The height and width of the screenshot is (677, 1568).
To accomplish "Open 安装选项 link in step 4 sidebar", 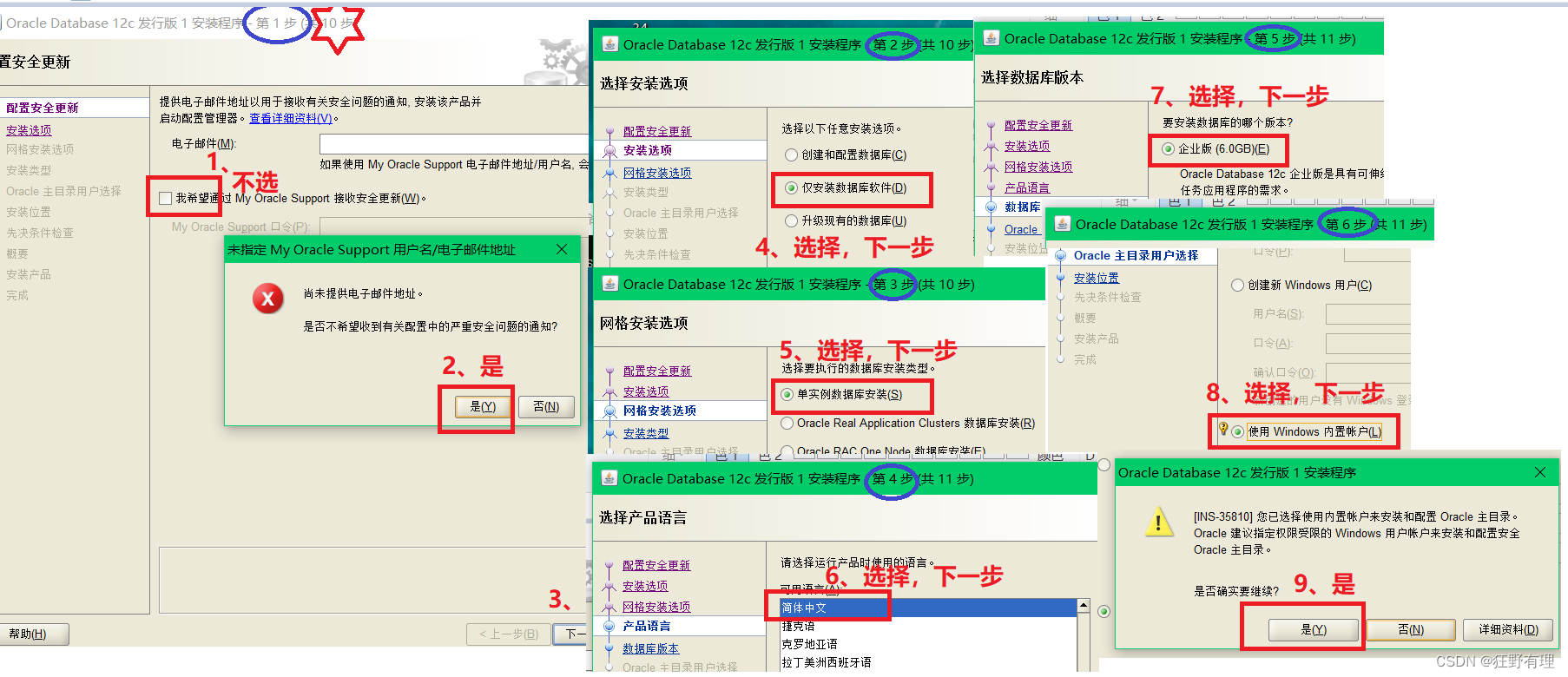I will coord(645,587).
